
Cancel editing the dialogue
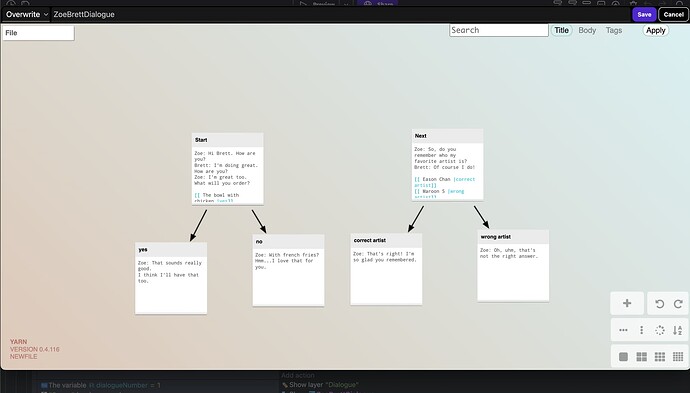click(673, 15)
